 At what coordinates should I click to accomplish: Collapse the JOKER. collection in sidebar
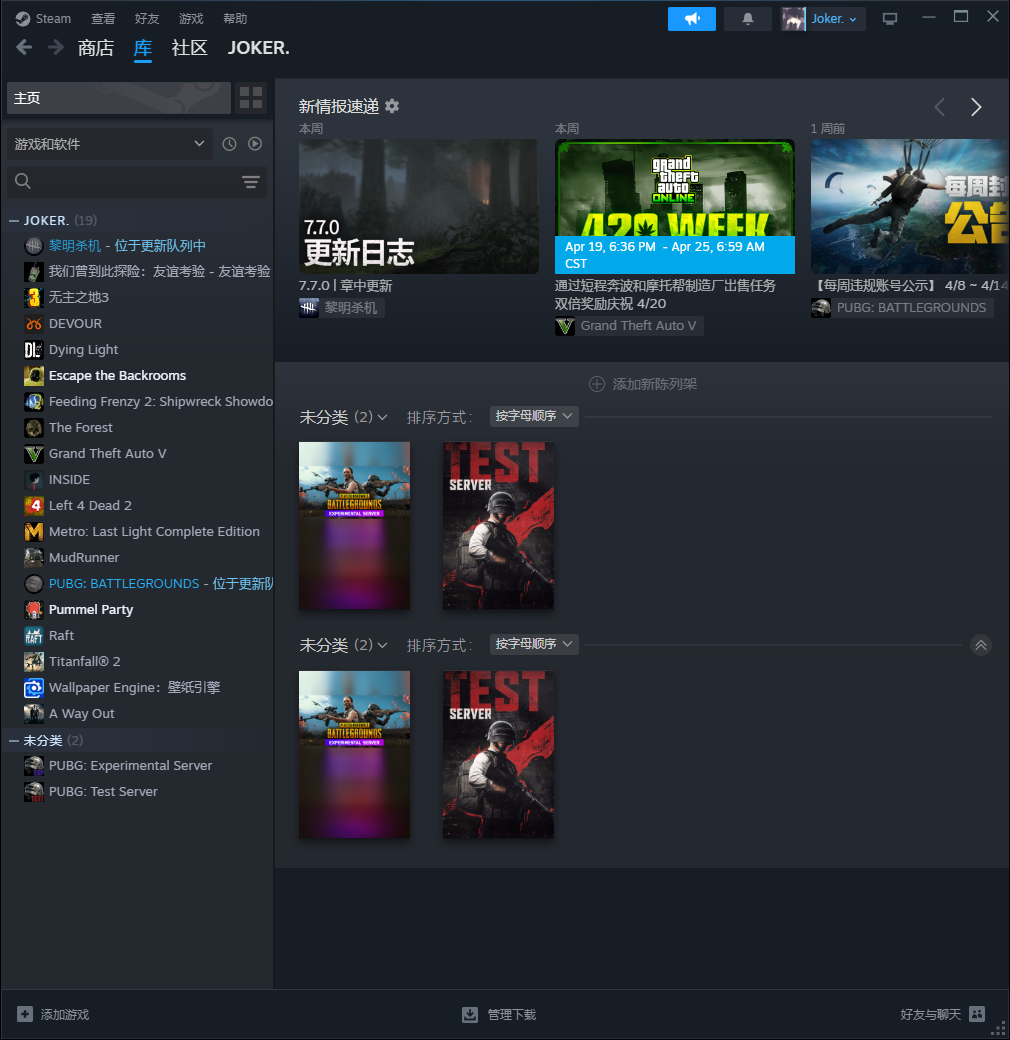(13, 220)
